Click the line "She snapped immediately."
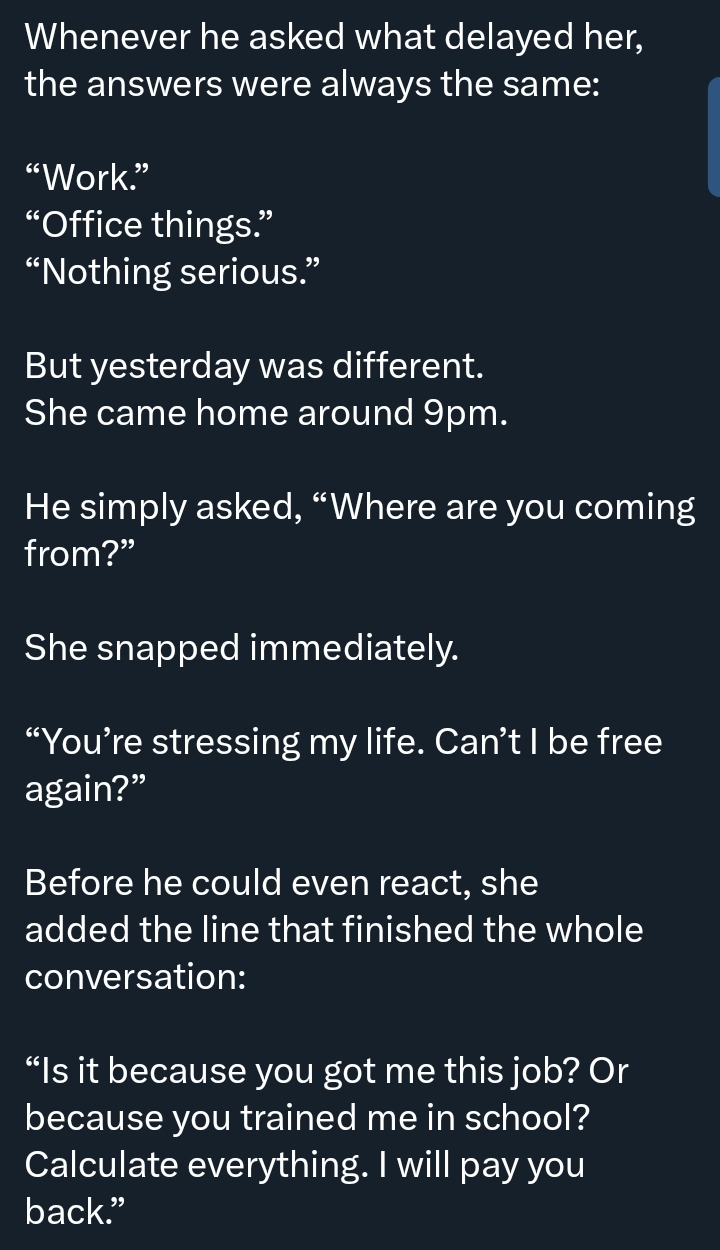Screen dimensions: 720x1250 tap(242, 648)
